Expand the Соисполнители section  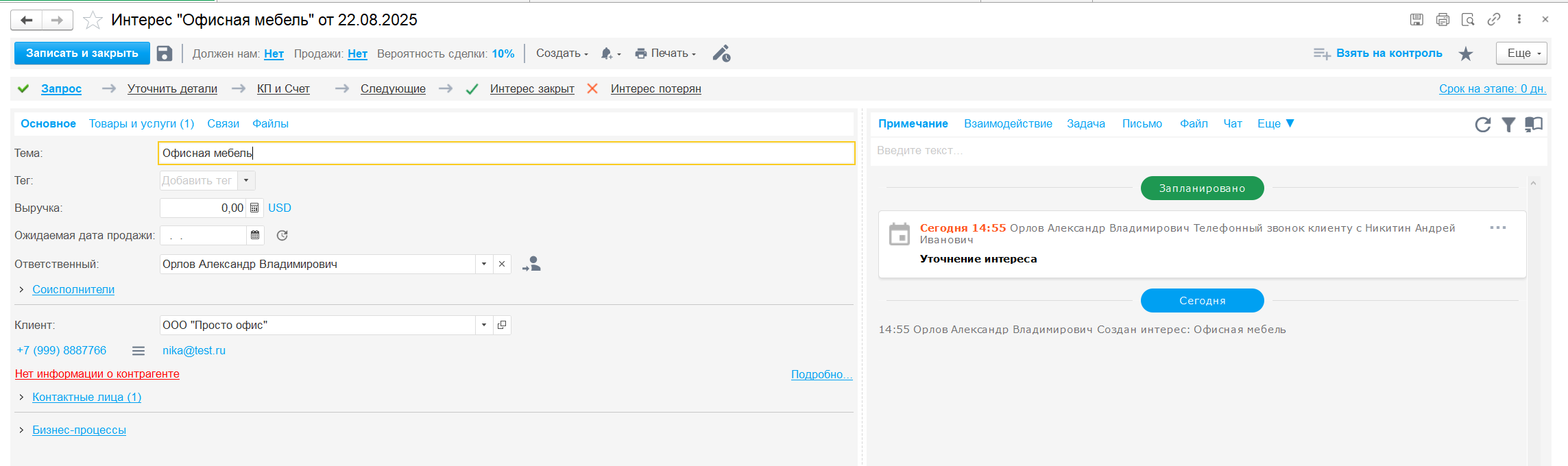73,289
